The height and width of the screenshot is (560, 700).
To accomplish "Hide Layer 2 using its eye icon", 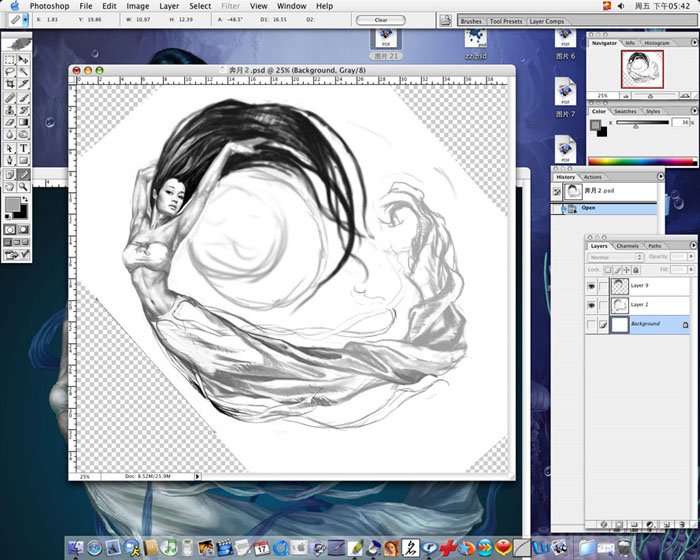I will (x=592, y=305).
